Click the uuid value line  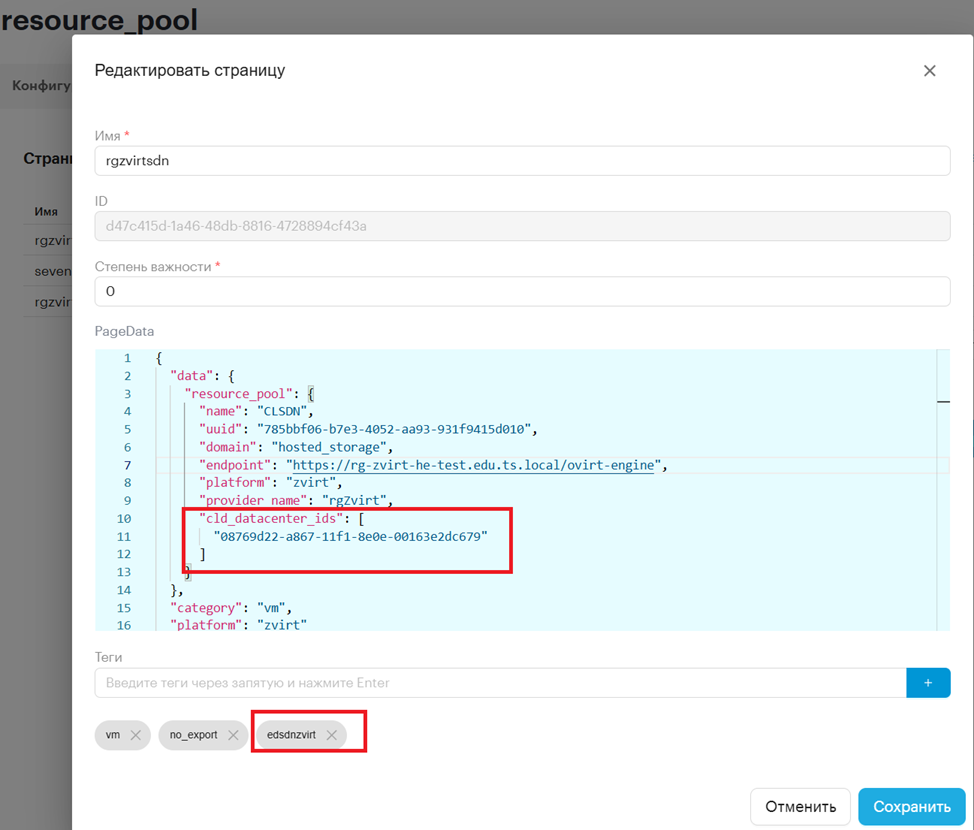pyautogui.click(x=368, y=429)
